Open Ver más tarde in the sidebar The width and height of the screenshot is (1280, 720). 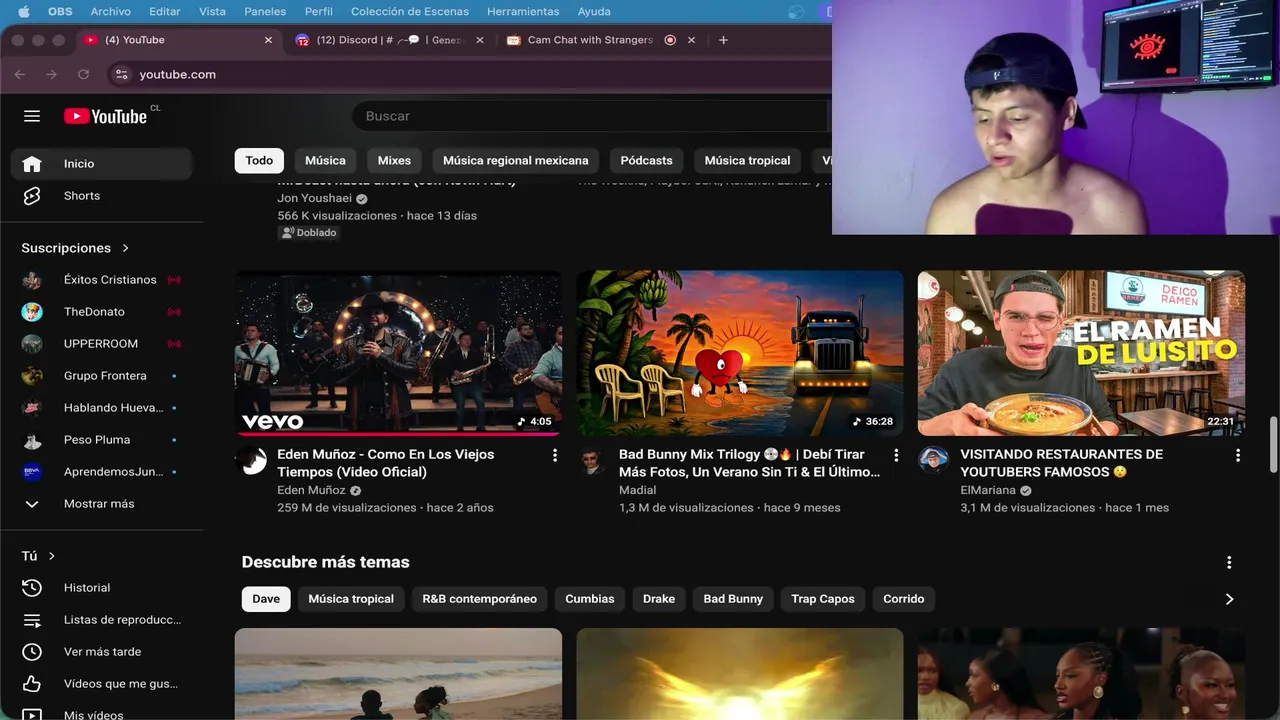click(x=101, y=652)
